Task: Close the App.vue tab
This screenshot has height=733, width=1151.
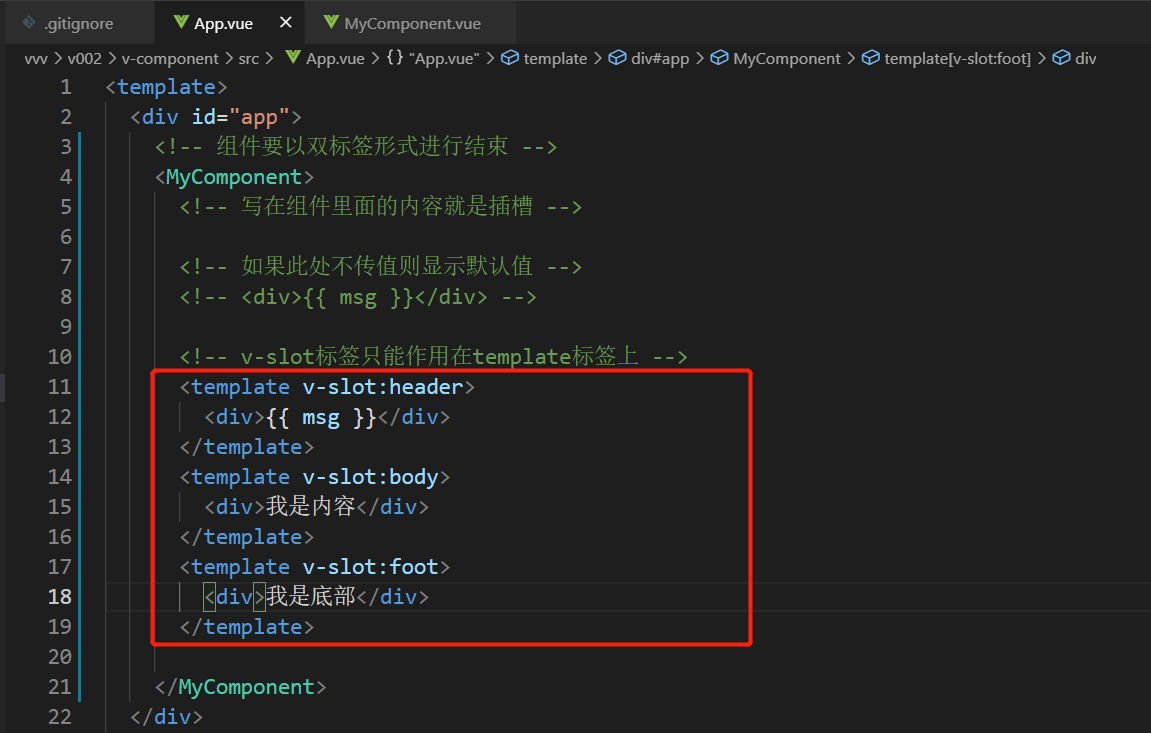Action: 286,23
